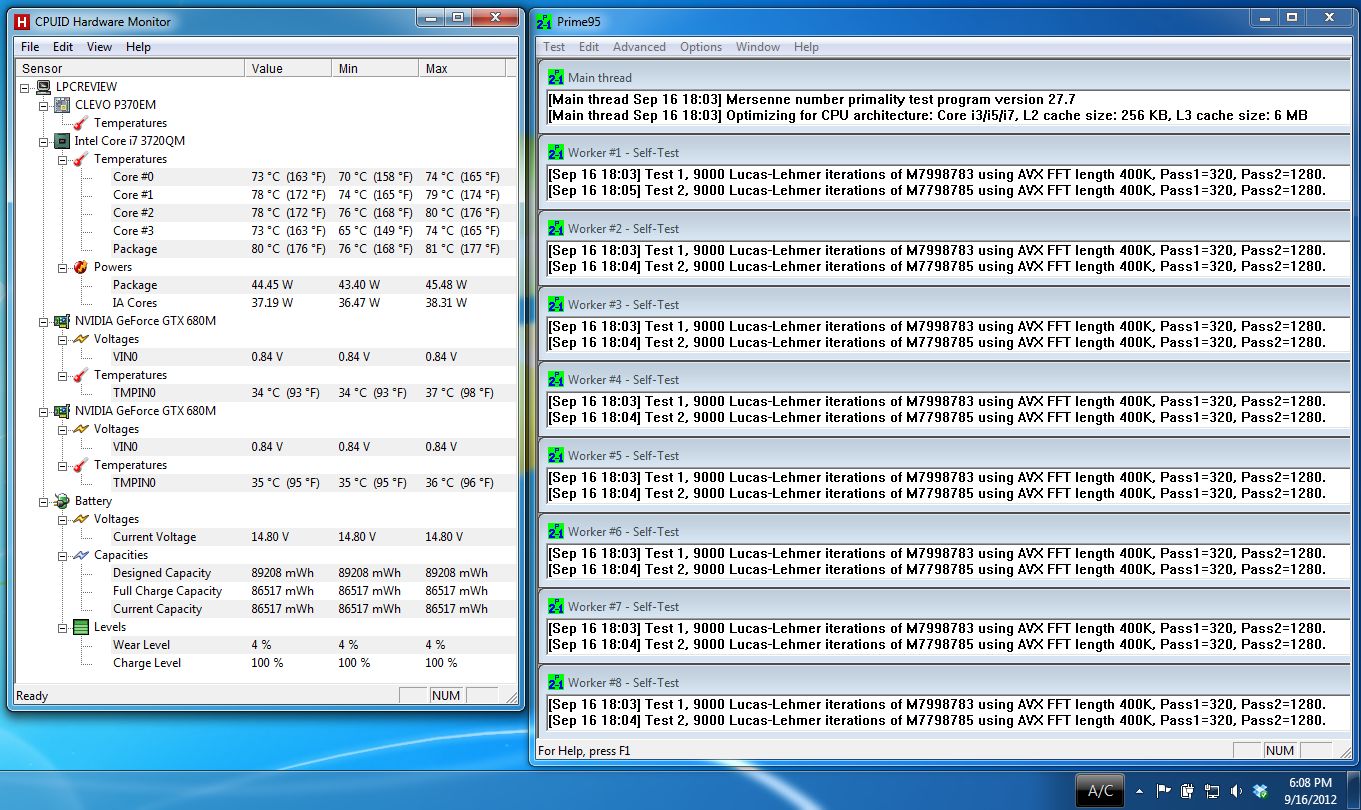Open the Action Center flag in the tray

[x=1165, y=790]
